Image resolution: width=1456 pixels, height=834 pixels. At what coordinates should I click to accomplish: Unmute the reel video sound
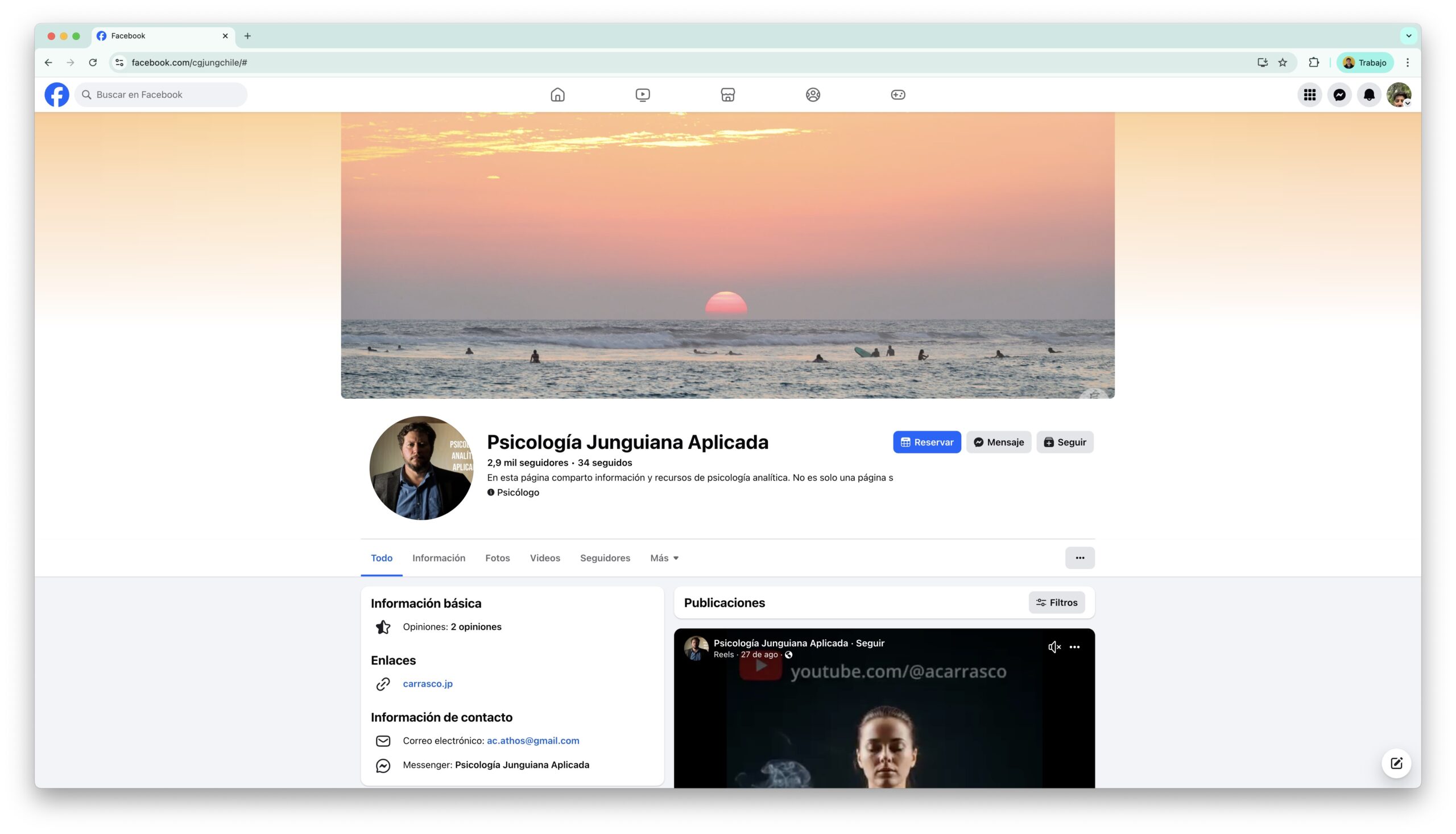pos(1053,647)
